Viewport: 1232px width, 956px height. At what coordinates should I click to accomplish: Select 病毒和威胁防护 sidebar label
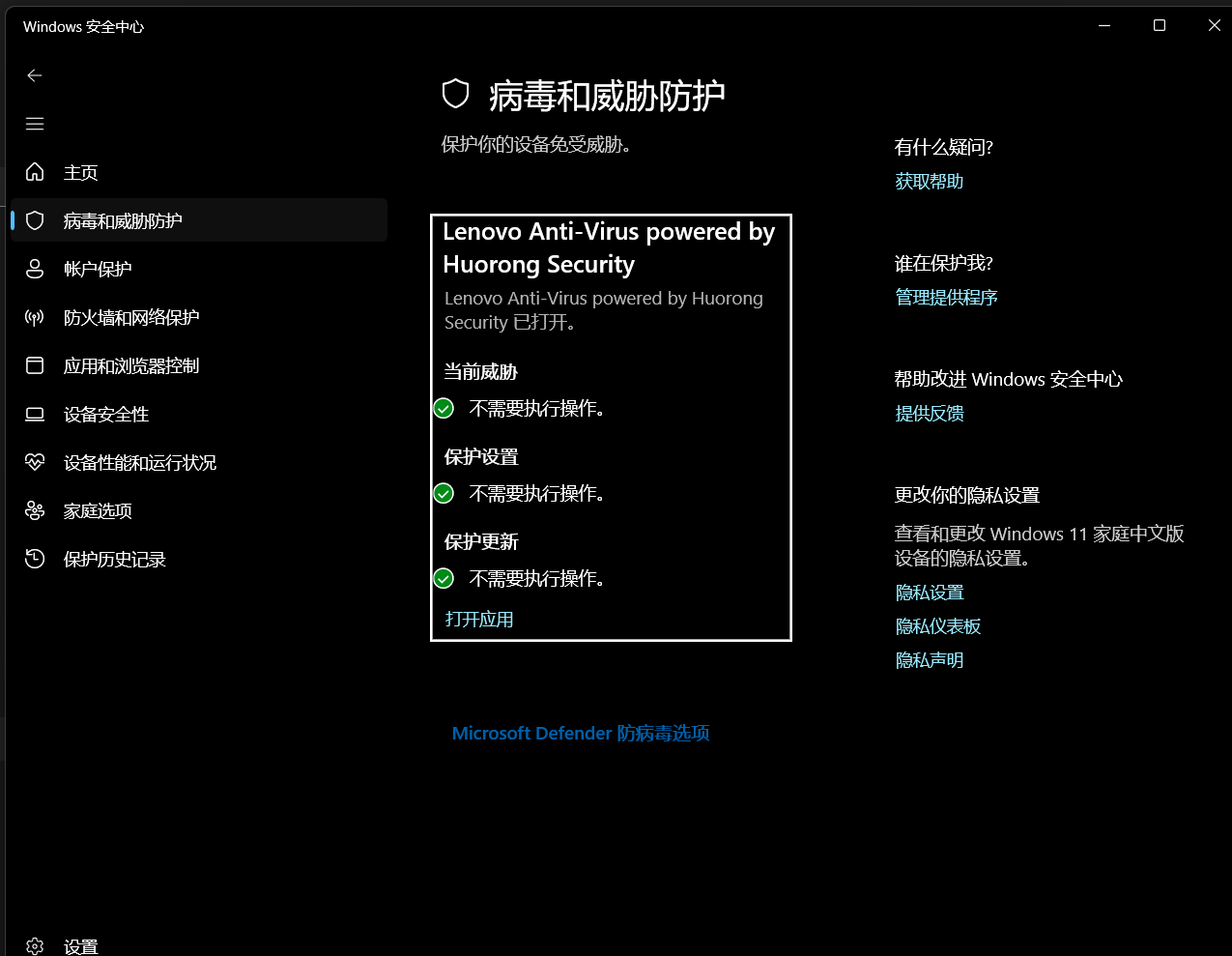click(123, 220)
